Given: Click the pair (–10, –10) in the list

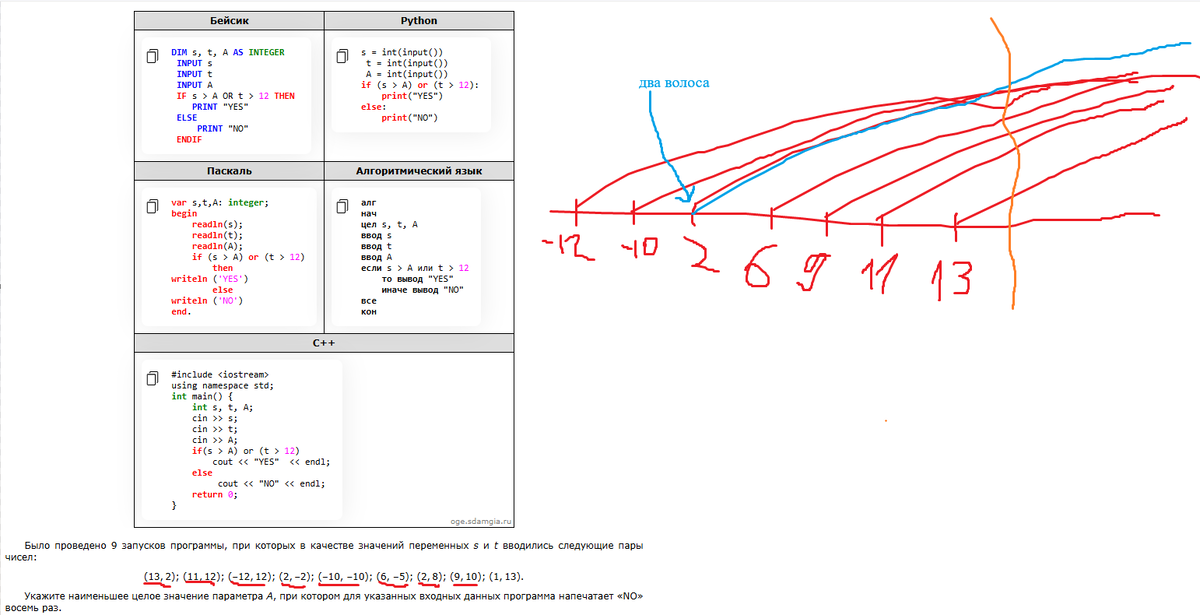Looking at the screenshot, I should [x=345, y=578].
